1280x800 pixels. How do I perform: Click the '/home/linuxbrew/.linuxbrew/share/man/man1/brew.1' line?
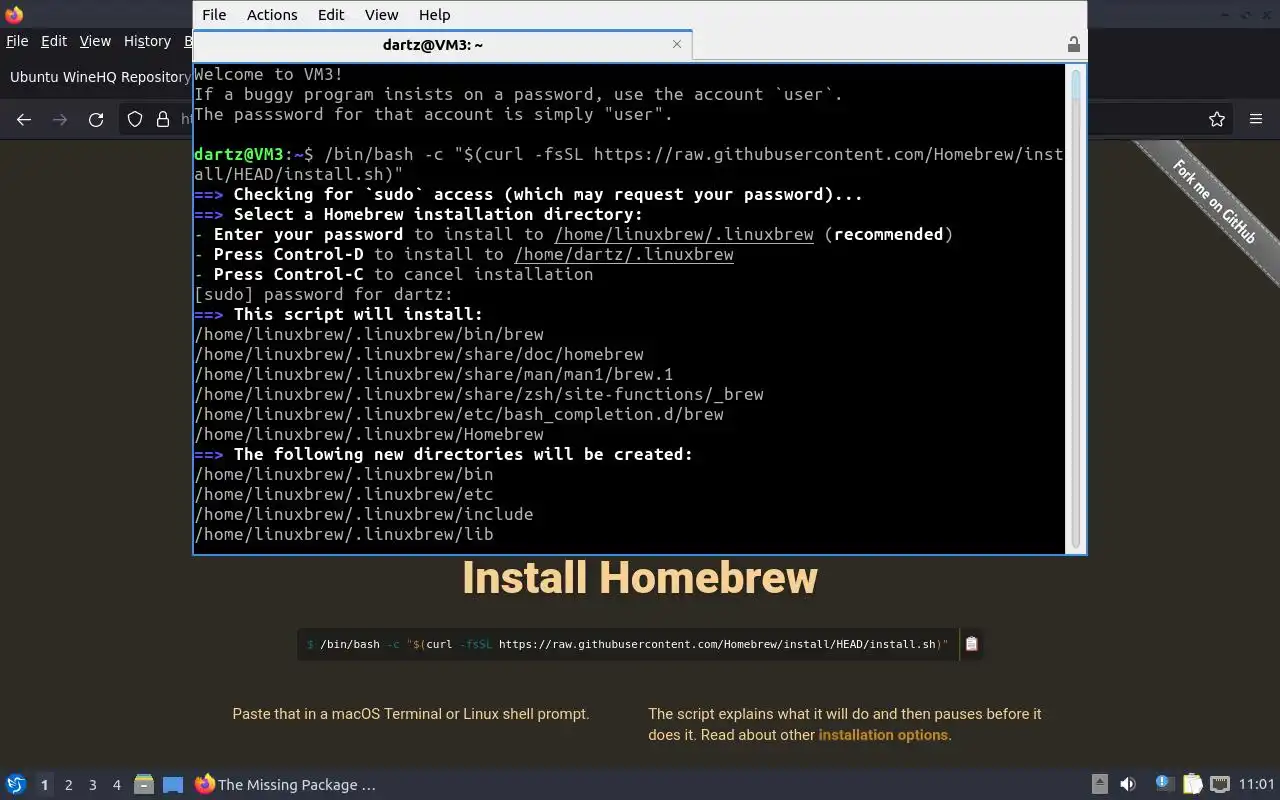[434, 374]
